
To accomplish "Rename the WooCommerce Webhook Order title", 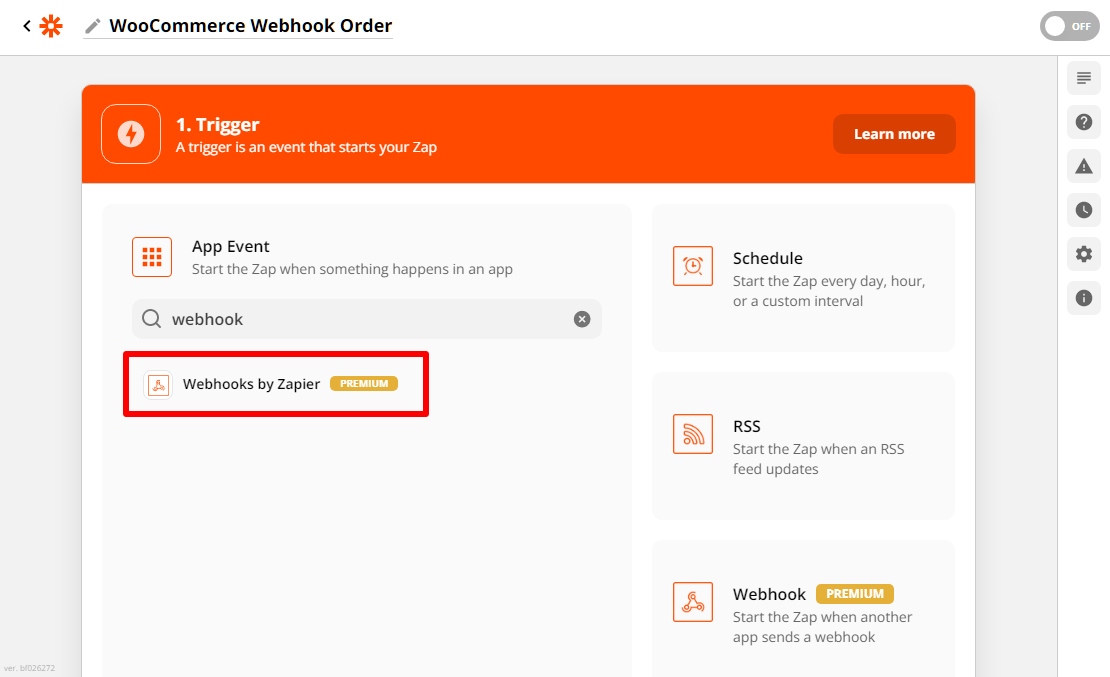I will (x=251, y=26).
